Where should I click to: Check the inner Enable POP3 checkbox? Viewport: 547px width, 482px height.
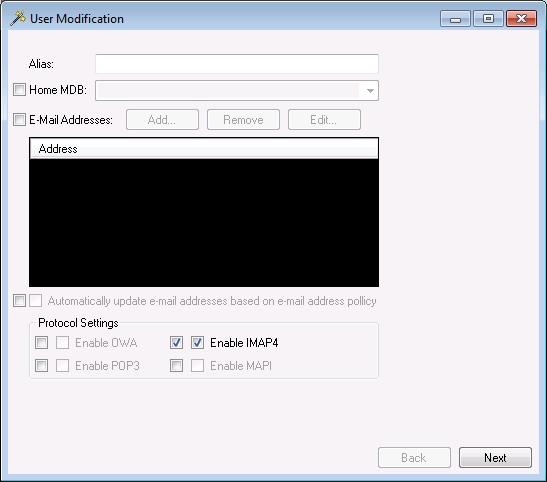click(x=62, y=366)
